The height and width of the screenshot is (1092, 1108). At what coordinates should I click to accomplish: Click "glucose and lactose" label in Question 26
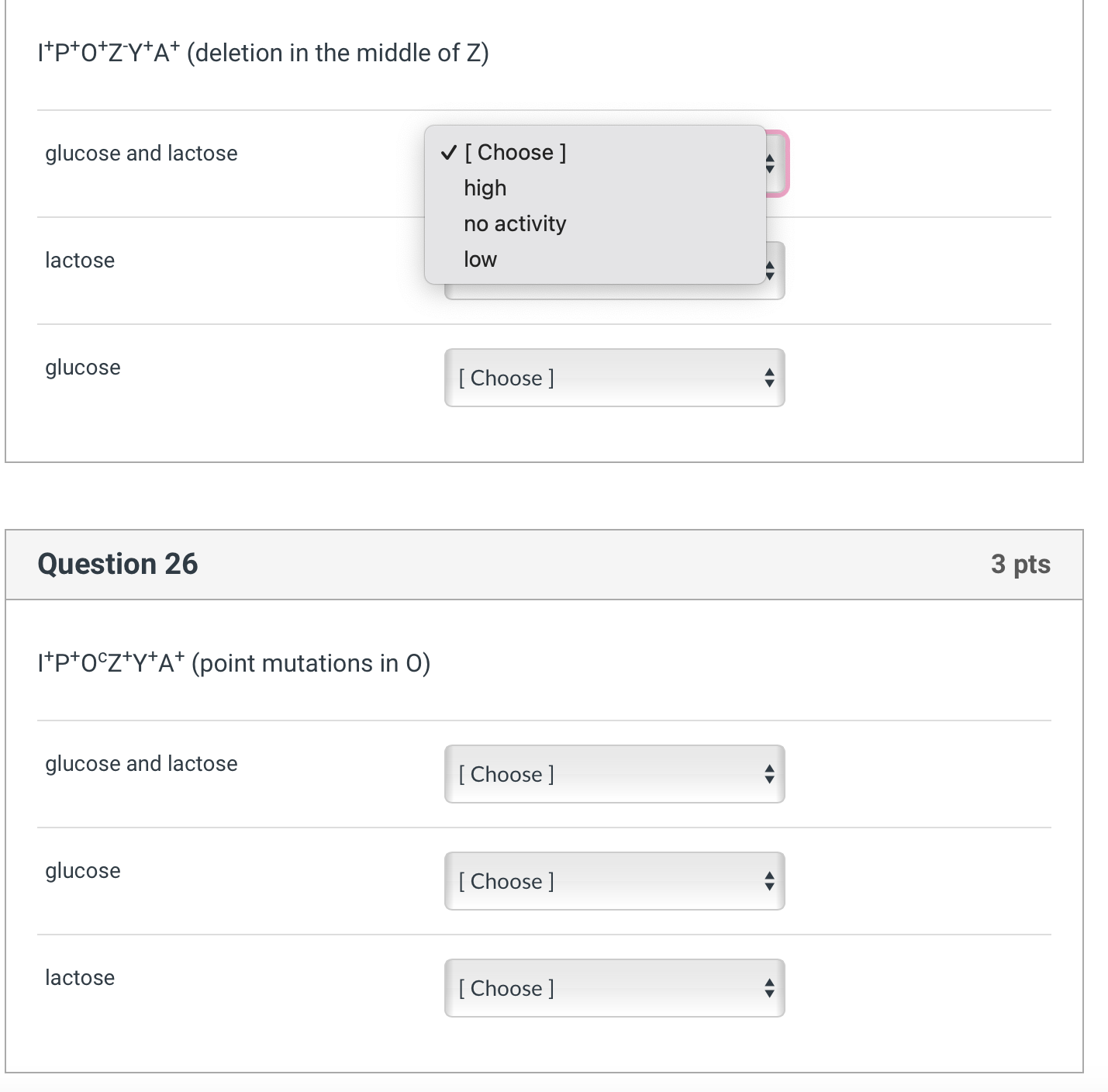pyautogui.click(x=141, y=764)
